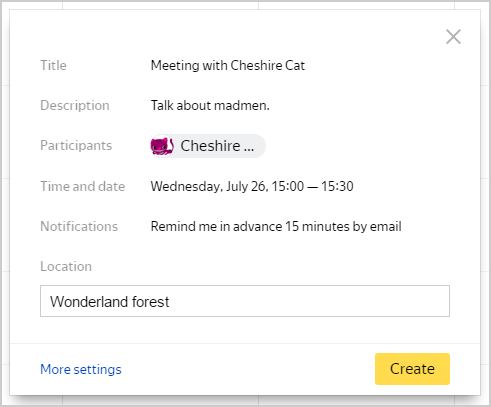Click the ellipsis on participant name
This screenshot has height=407, width=491.
(x=249, y=149)
